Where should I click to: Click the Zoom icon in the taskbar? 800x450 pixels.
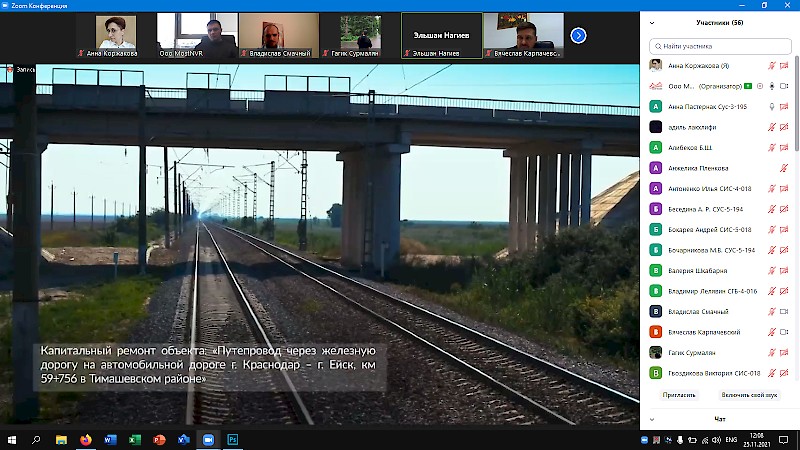[x=208, y=439]
